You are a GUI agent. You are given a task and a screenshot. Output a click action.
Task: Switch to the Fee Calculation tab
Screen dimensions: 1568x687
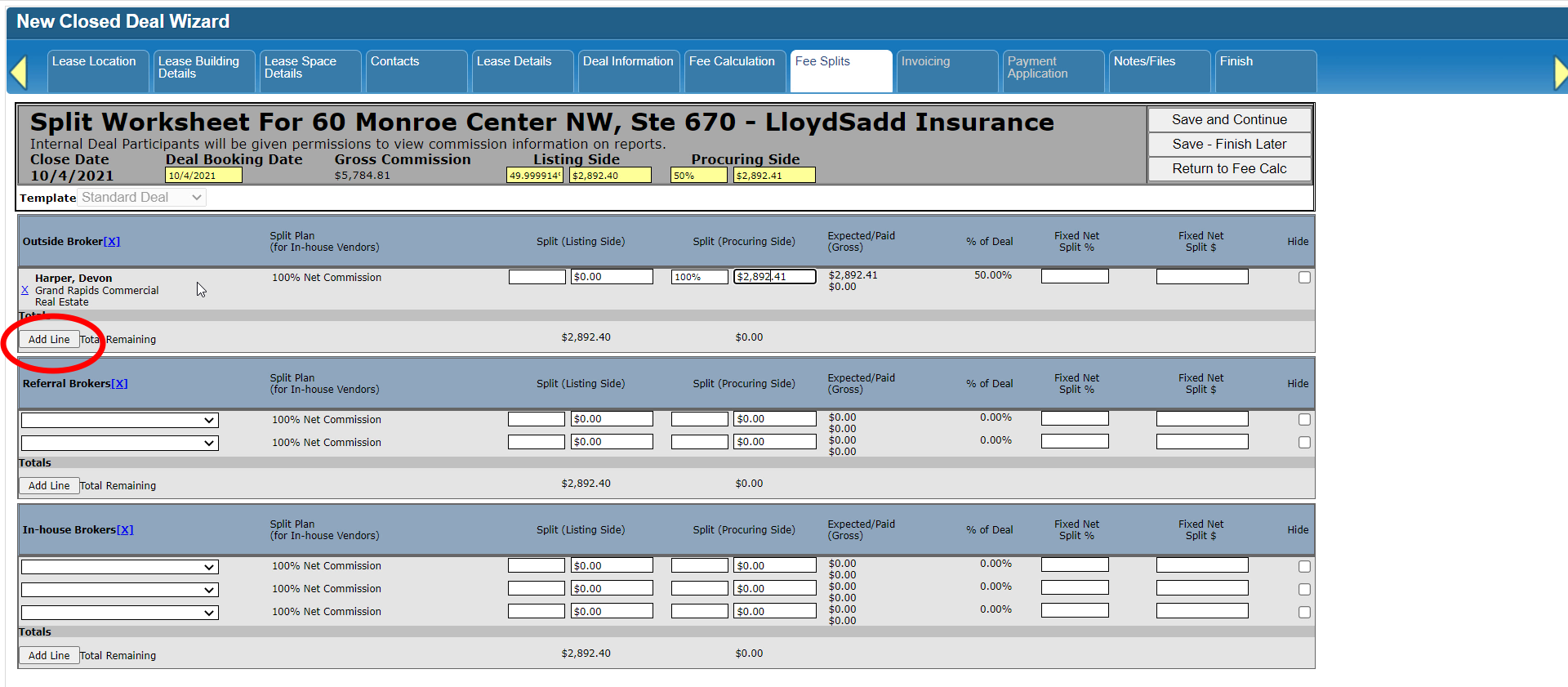click(732, 62)
